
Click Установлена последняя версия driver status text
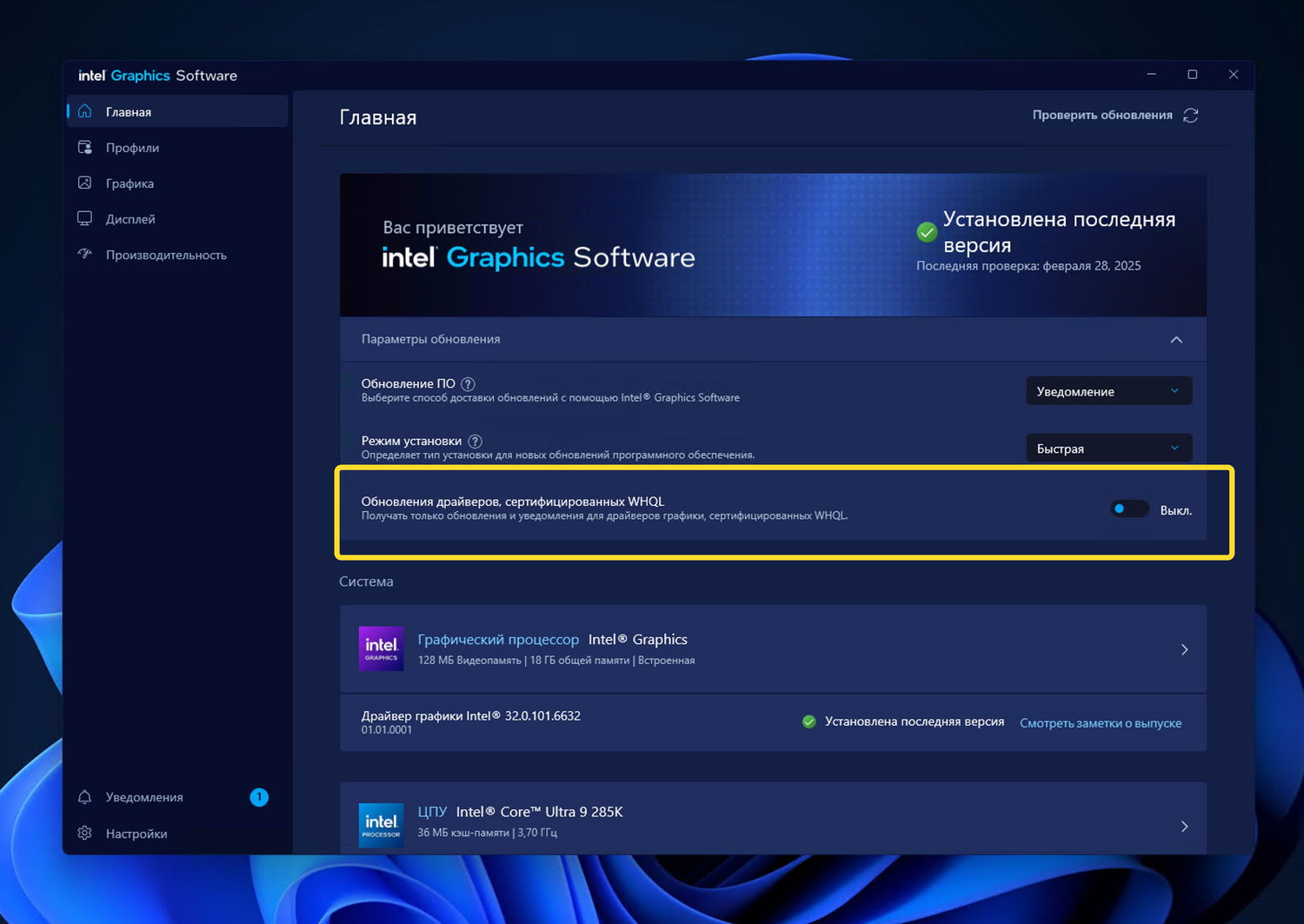point(915,721)
